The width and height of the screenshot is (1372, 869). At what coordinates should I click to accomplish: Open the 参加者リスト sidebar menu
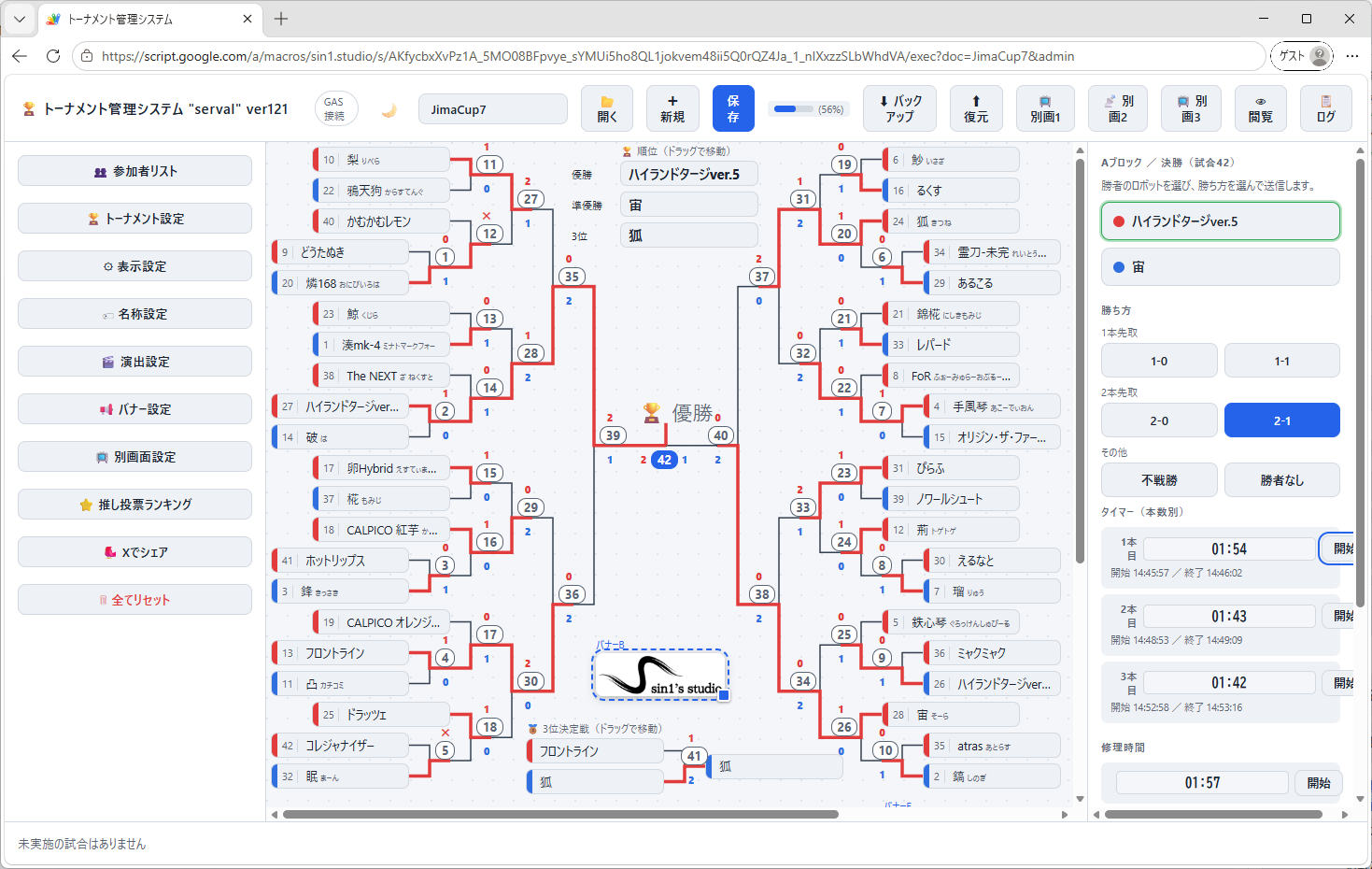[134, 171]
